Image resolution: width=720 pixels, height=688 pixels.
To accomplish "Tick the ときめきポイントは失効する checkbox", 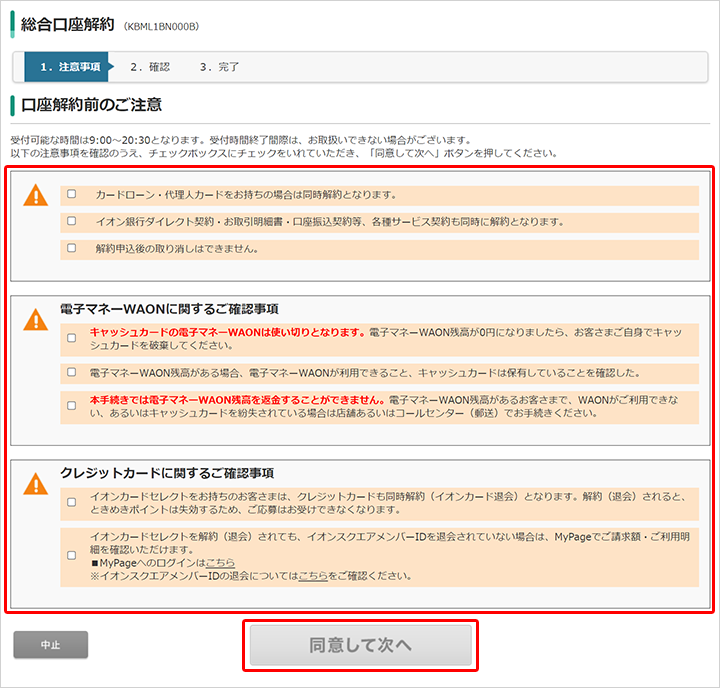I will coord(72,502).
